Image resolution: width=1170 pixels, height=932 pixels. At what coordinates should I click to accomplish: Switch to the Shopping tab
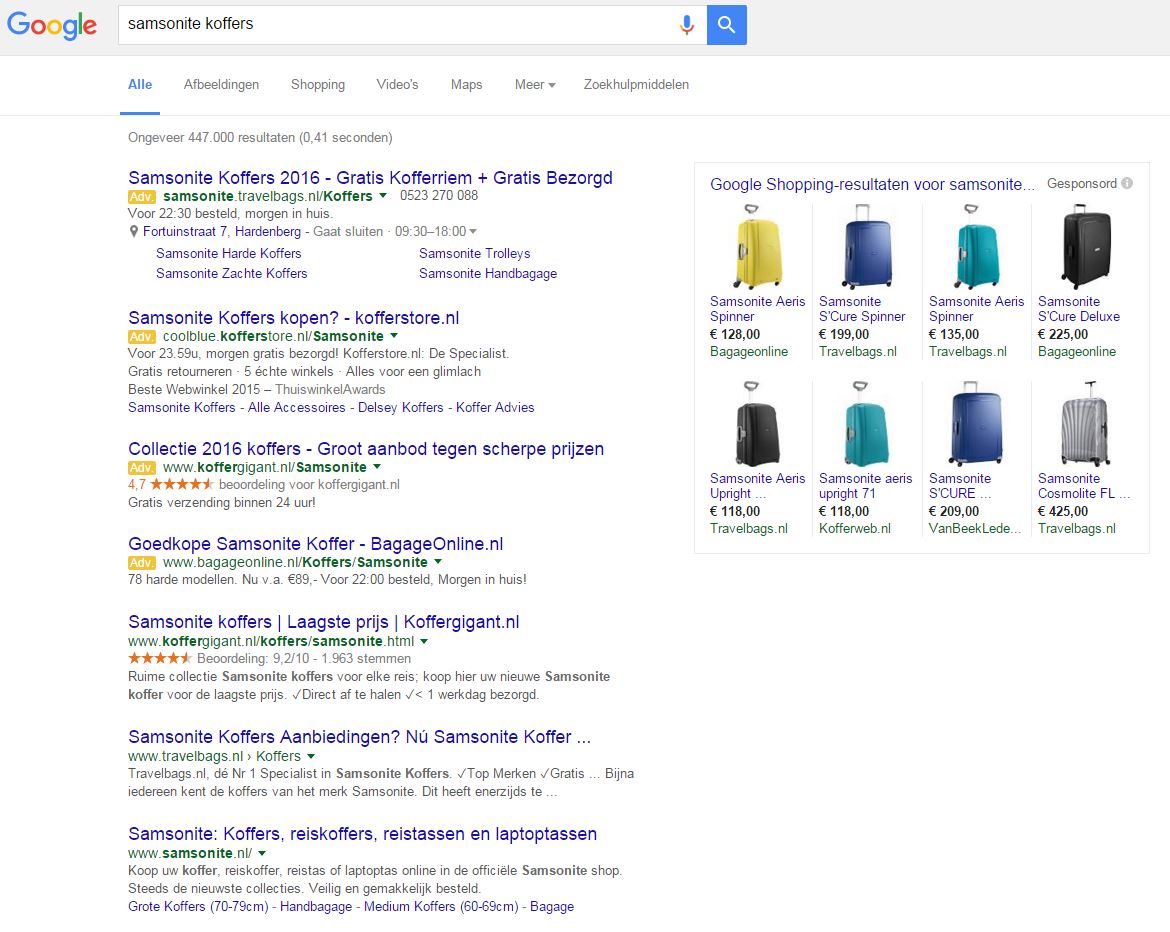coord(318,85)
